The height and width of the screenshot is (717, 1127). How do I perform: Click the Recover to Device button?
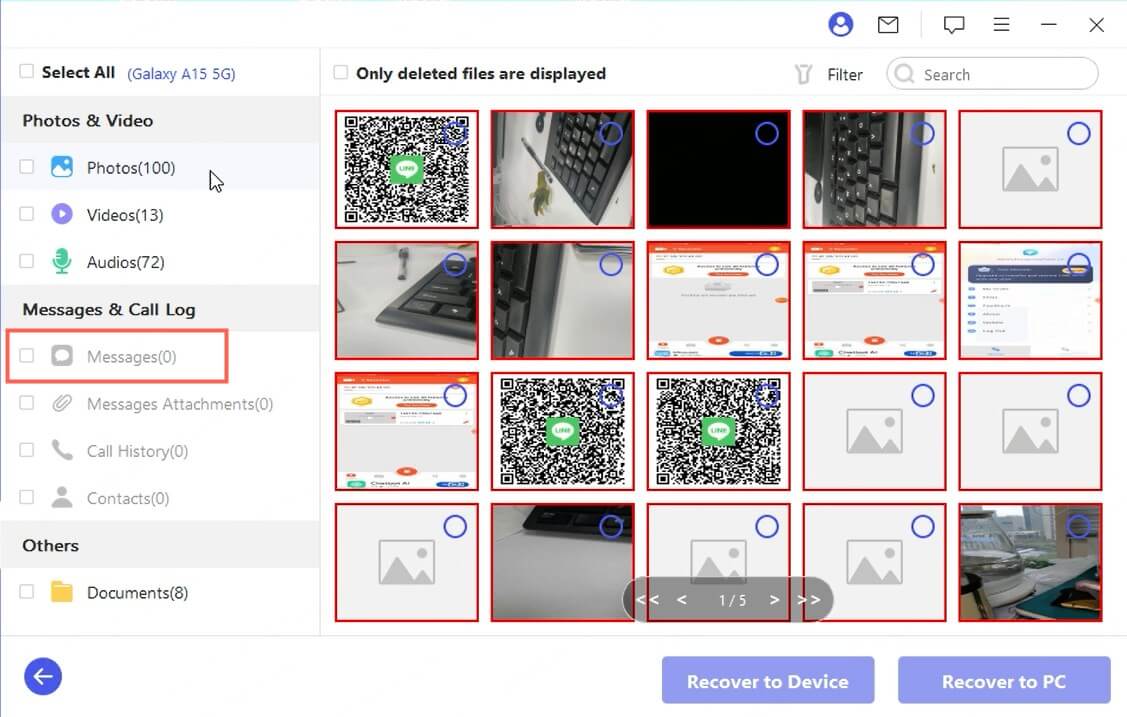click(768, 680)
